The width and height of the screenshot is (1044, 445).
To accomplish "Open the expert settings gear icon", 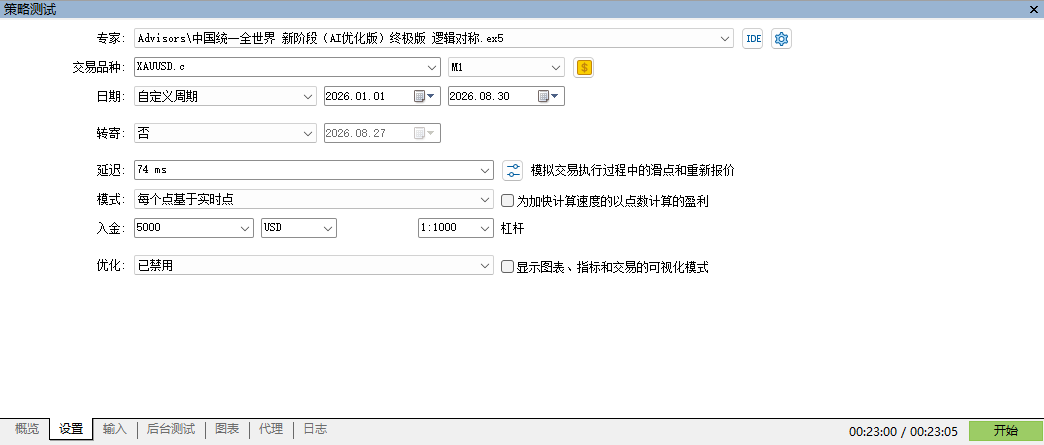I will pos(782,39).
